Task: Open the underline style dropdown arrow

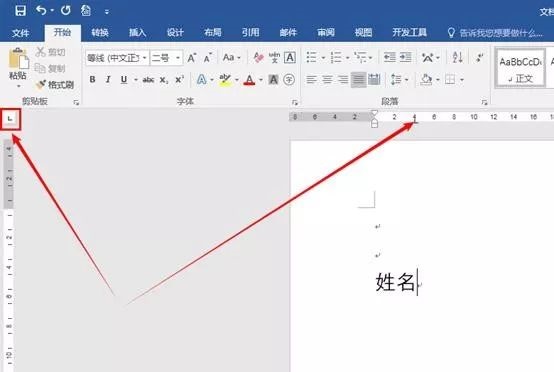Action: [x=136, y=80]
